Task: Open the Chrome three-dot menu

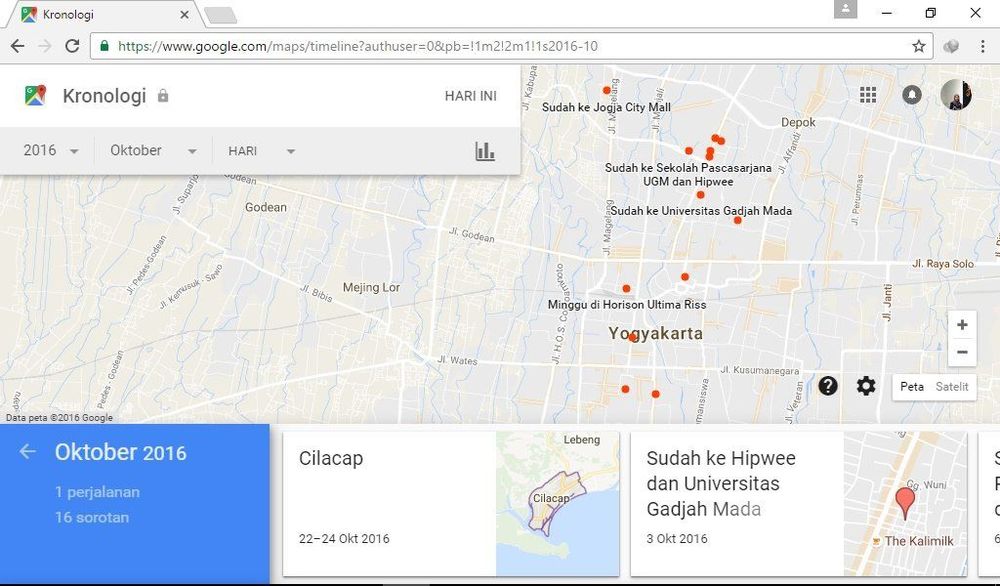Action: coord(982,46)
